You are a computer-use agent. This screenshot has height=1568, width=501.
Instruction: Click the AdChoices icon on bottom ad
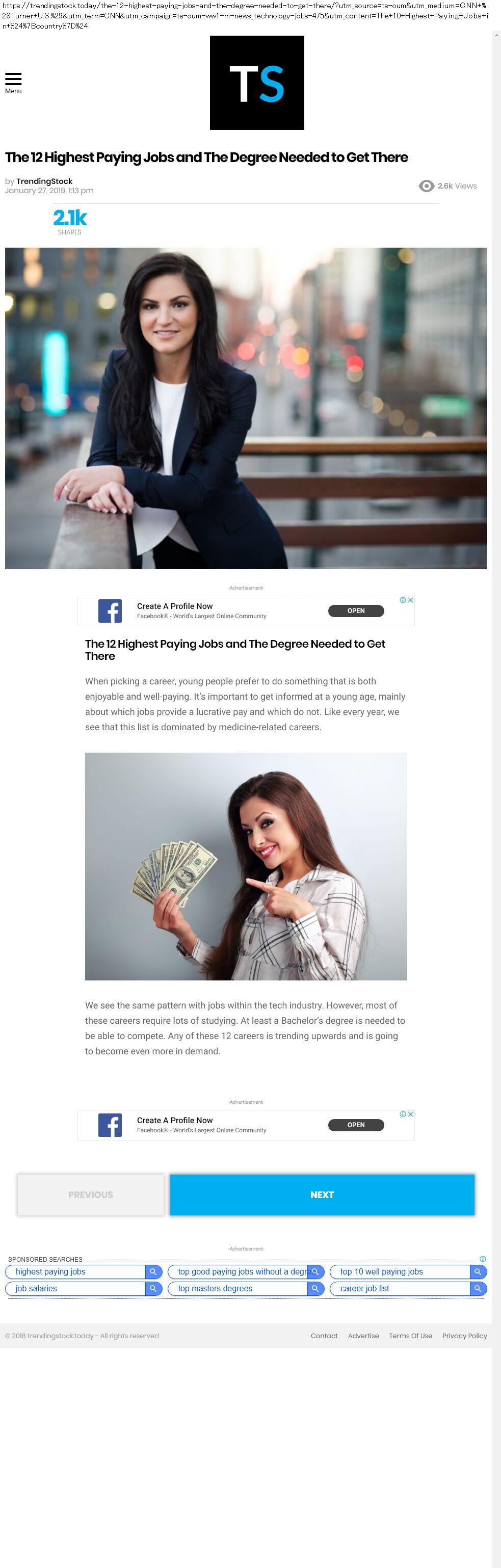tap(403, 1114)
